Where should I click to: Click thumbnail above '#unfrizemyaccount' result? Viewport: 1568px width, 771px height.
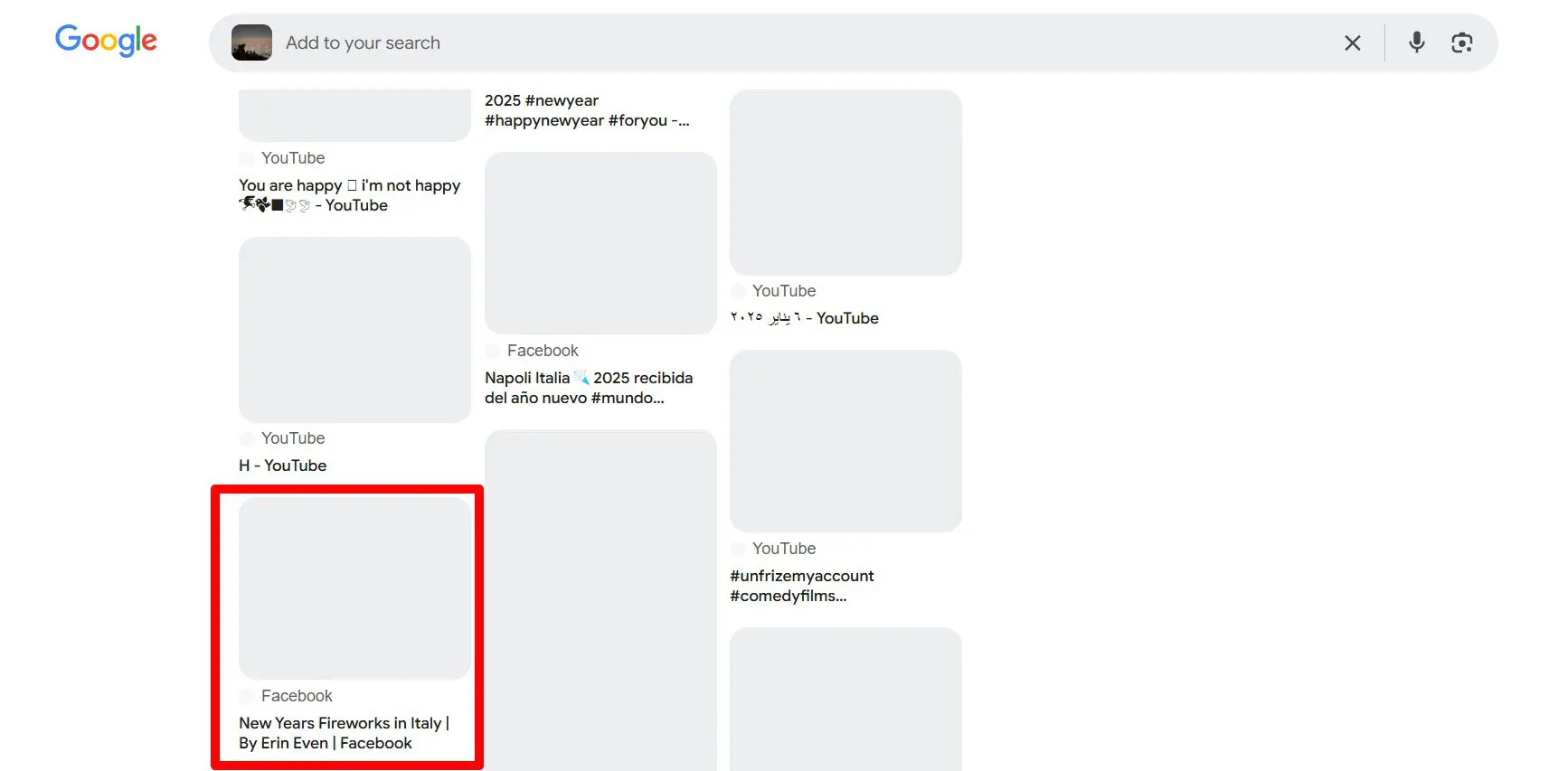click(845, 441)
